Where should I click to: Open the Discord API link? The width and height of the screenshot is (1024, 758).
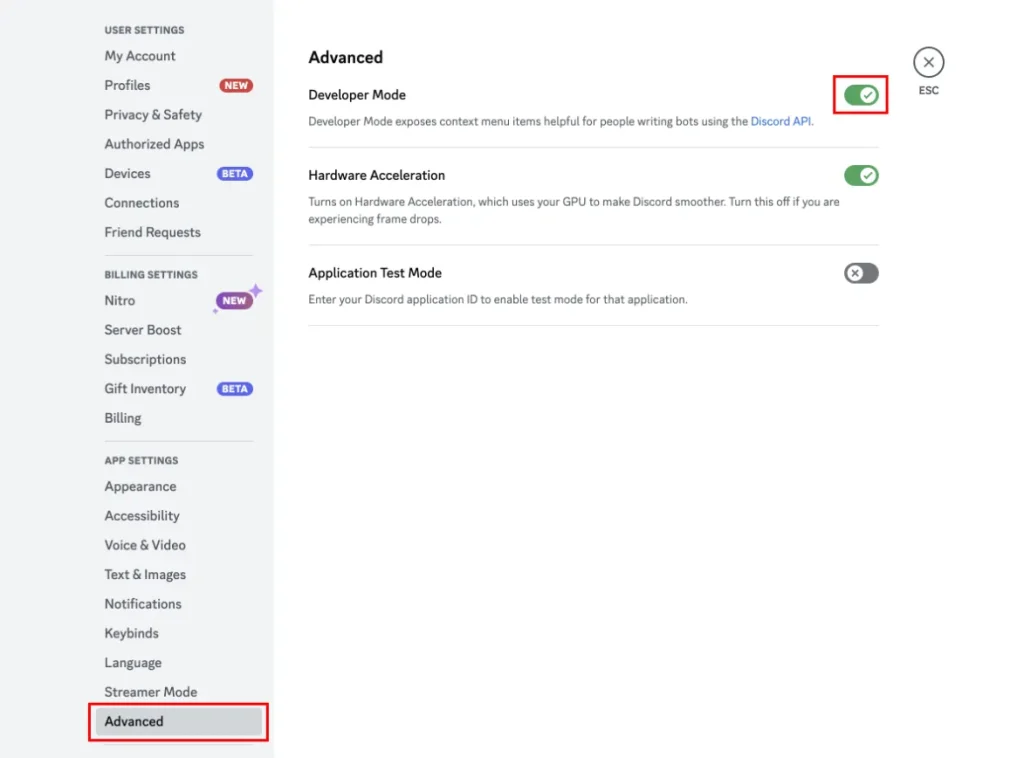(x=781, y=122)
